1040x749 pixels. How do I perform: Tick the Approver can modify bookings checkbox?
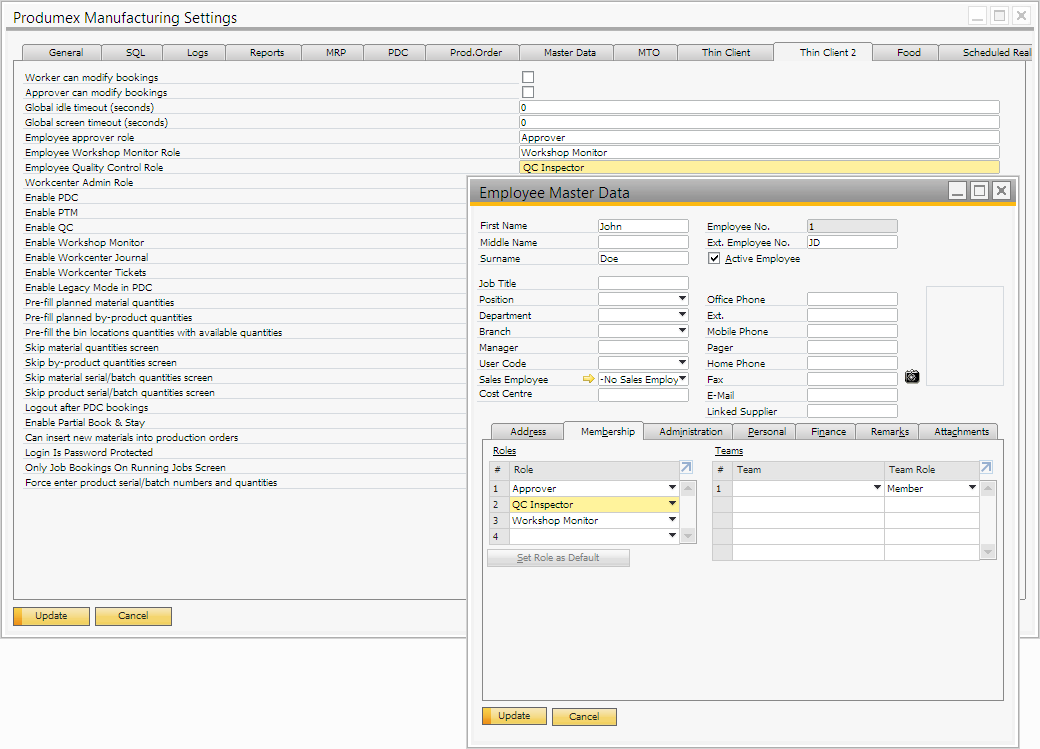[x=528, y=92]
